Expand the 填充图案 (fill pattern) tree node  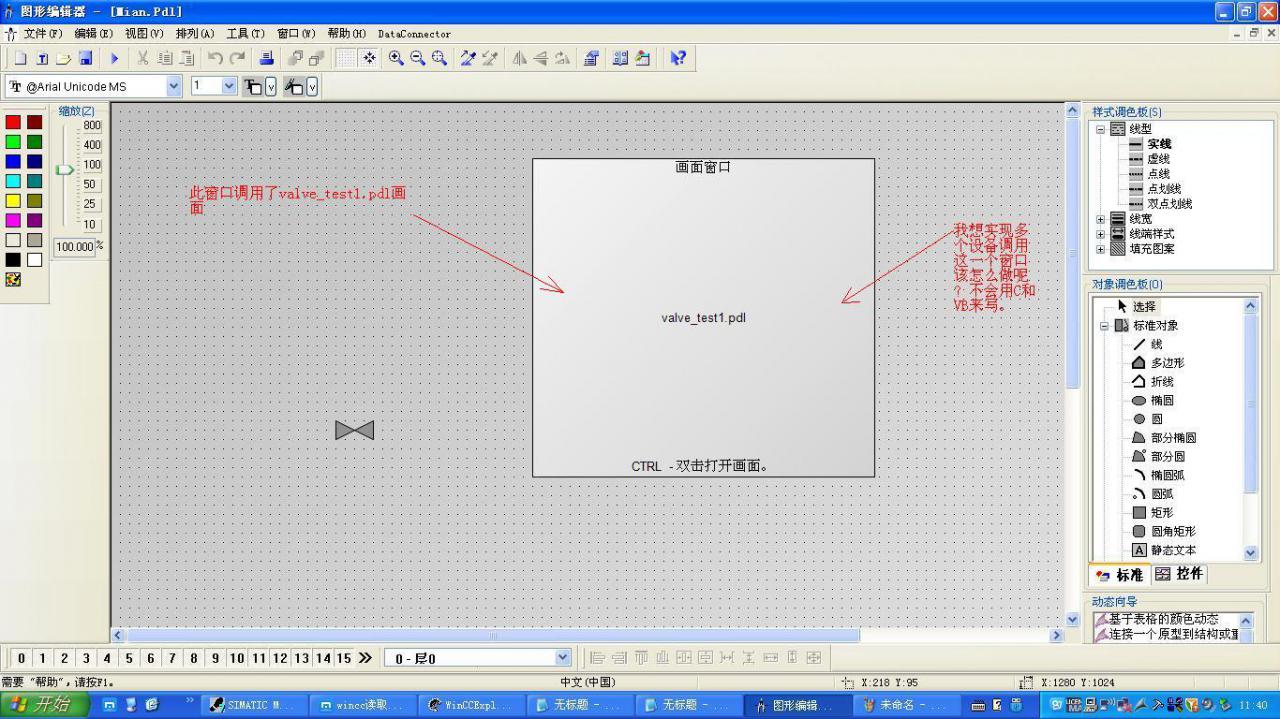(x=1101, y=249)
